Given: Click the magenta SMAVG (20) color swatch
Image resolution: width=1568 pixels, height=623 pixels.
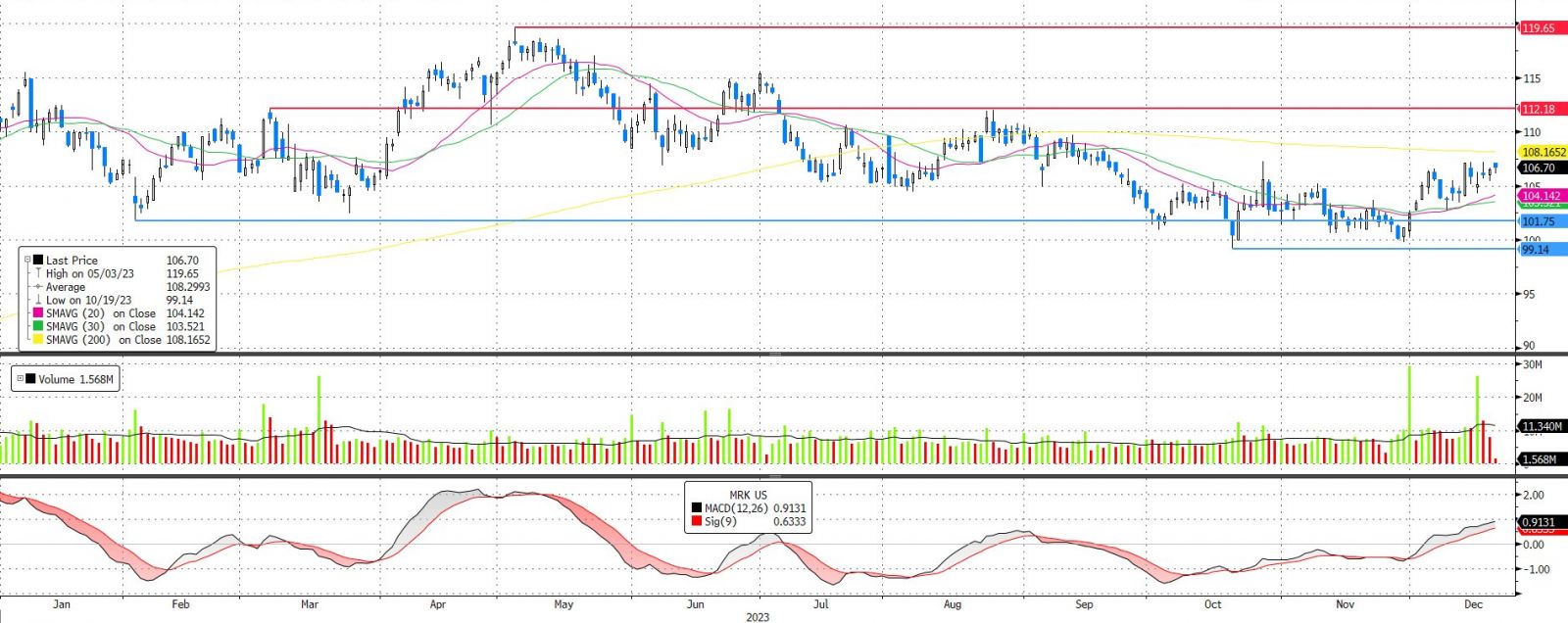Looking at the screenshot, I should click(37, 313).
